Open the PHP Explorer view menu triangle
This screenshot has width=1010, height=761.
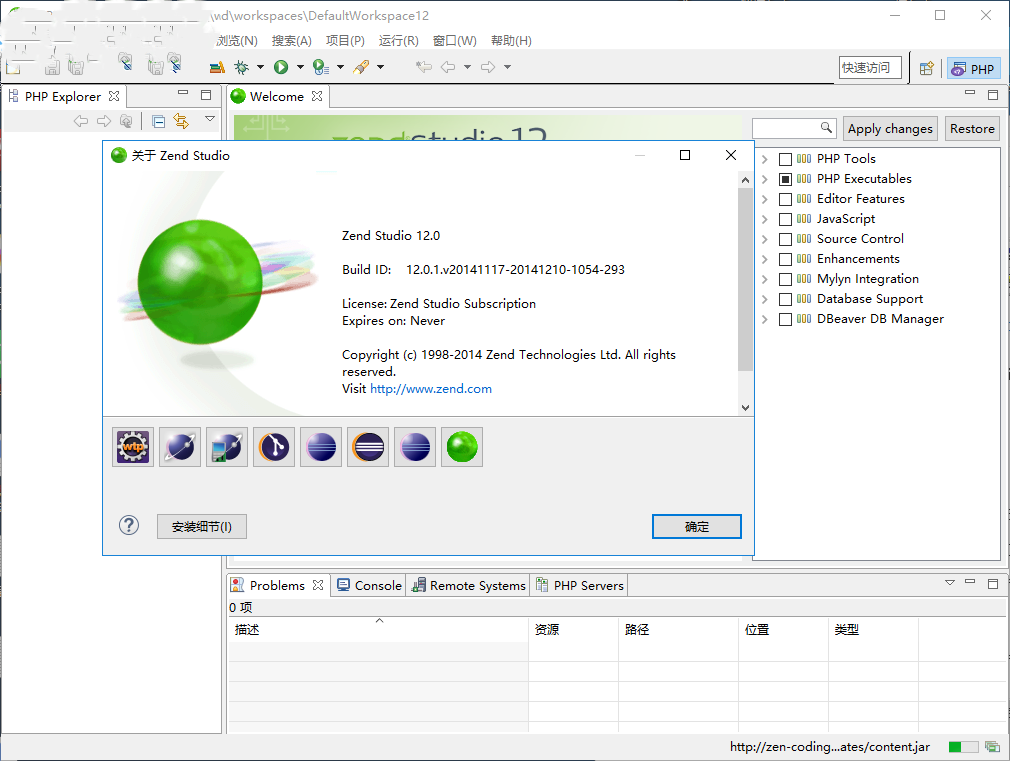pos(210,119)
